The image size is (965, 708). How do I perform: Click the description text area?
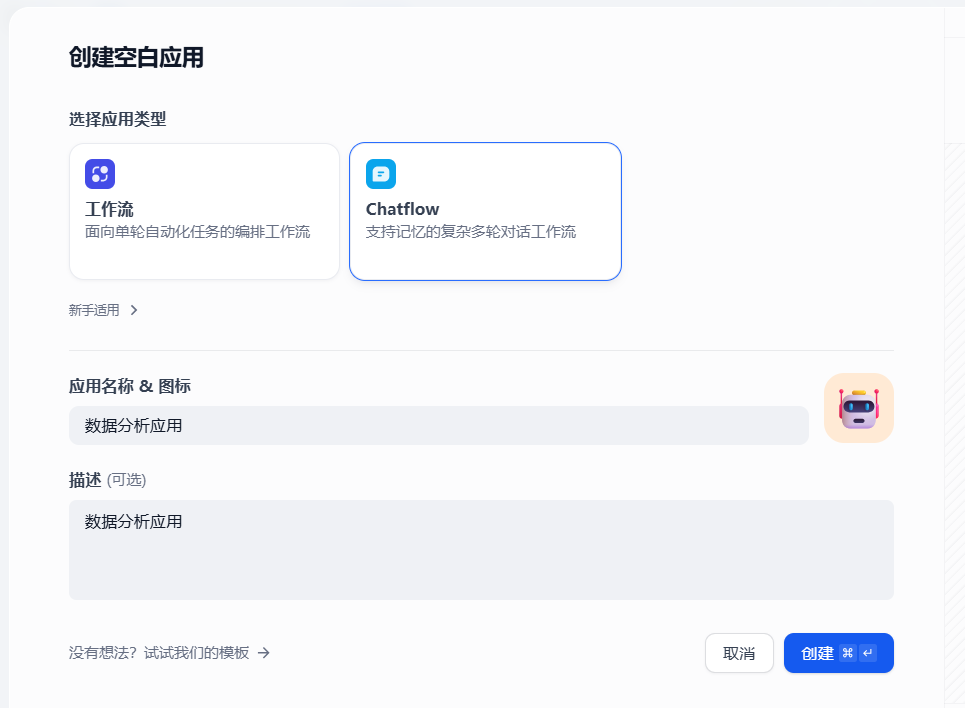[x=481, y=550]
